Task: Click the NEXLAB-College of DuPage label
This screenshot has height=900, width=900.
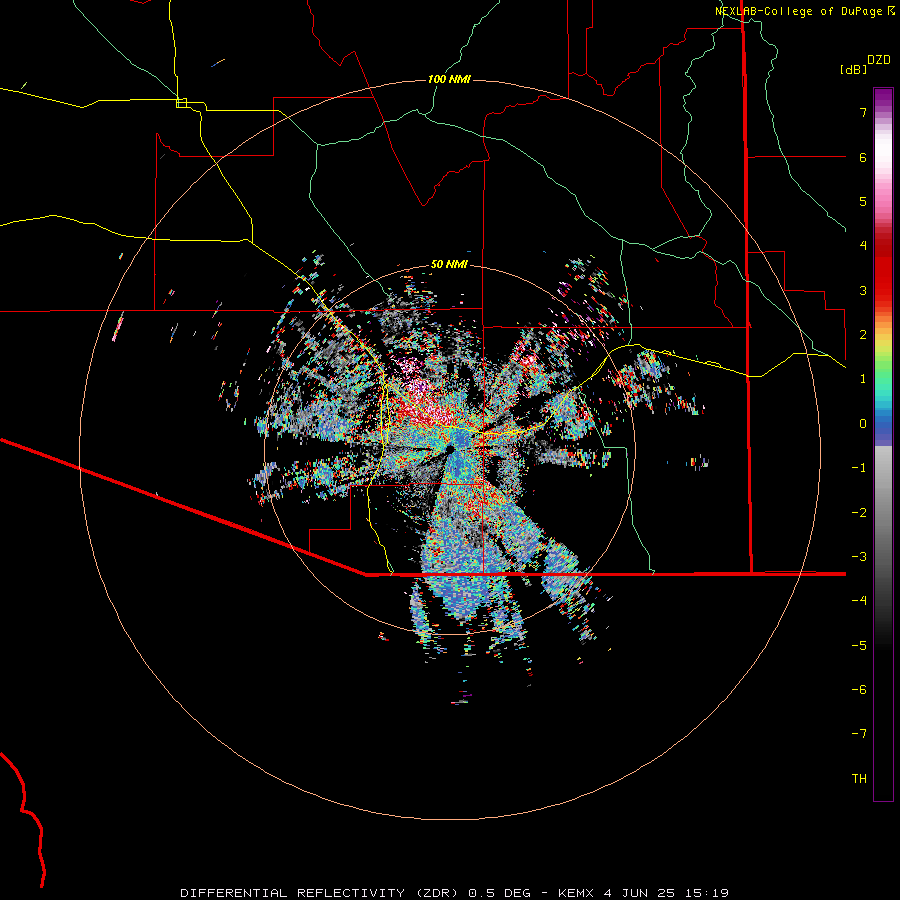Action: click(x=804, y=11)
